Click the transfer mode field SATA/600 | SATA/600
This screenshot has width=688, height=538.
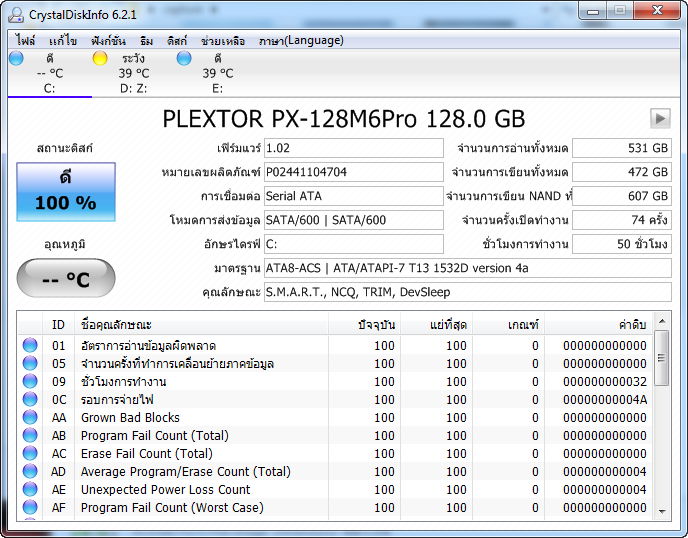[x=354, y=220]
